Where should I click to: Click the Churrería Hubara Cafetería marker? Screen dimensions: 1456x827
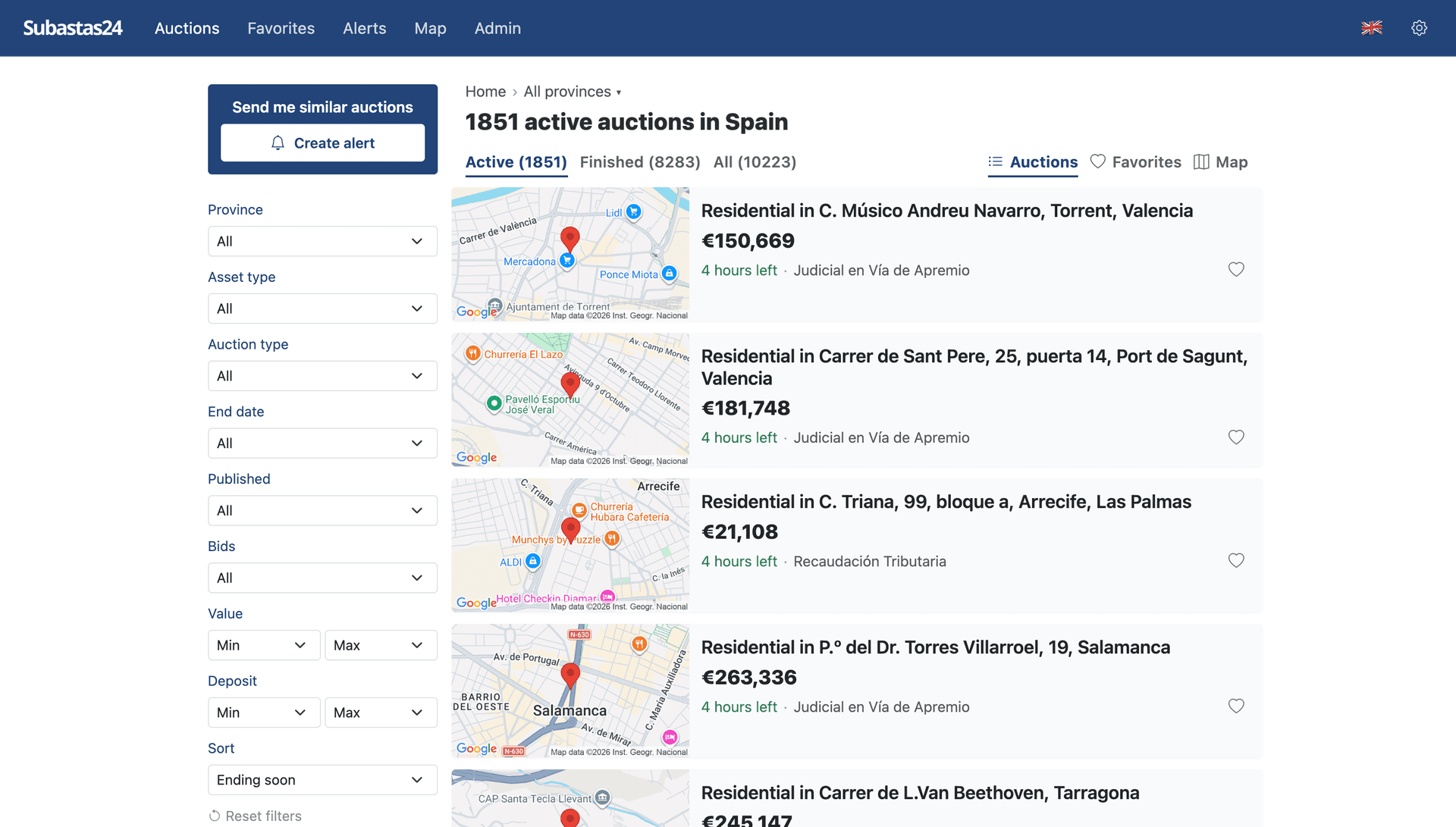coord(579,510)
